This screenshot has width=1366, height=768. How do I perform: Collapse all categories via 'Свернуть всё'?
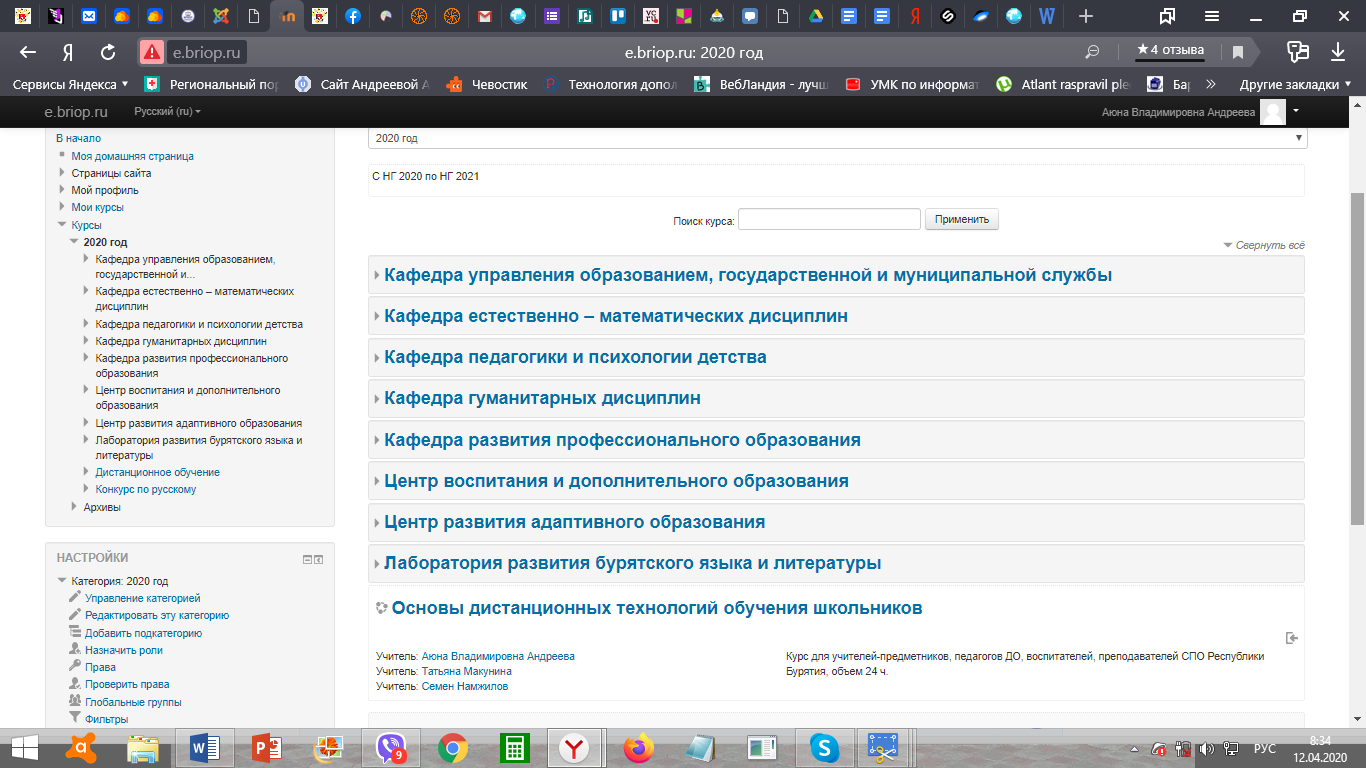pyautogui.click(x=1269, y=245)
